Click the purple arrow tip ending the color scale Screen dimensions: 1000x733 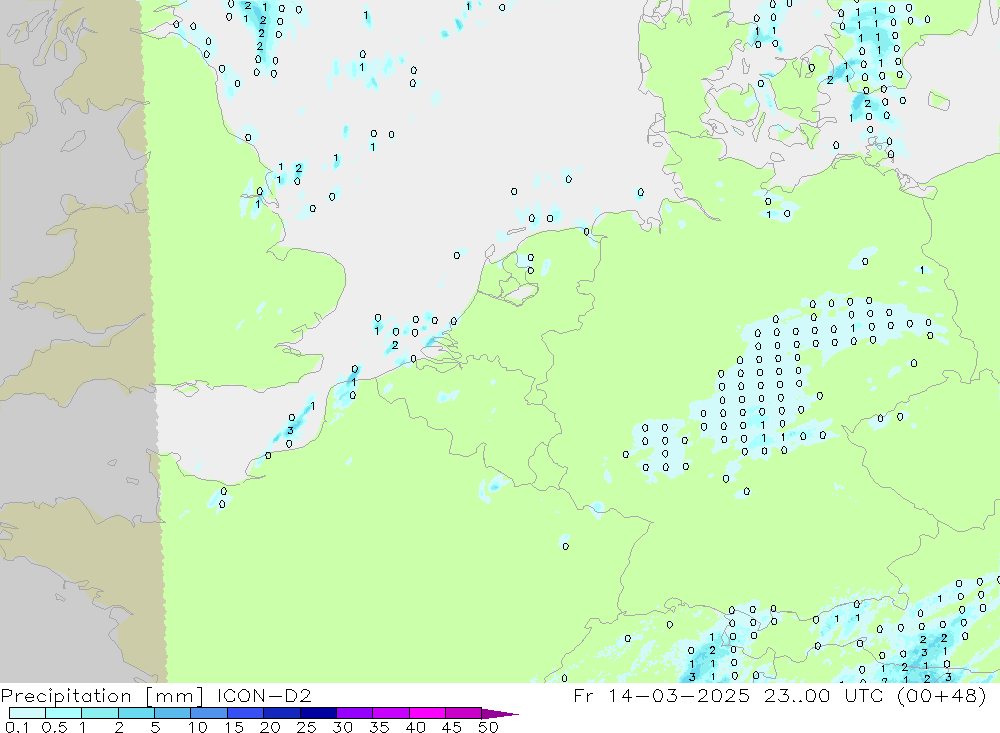click(500, 714)
